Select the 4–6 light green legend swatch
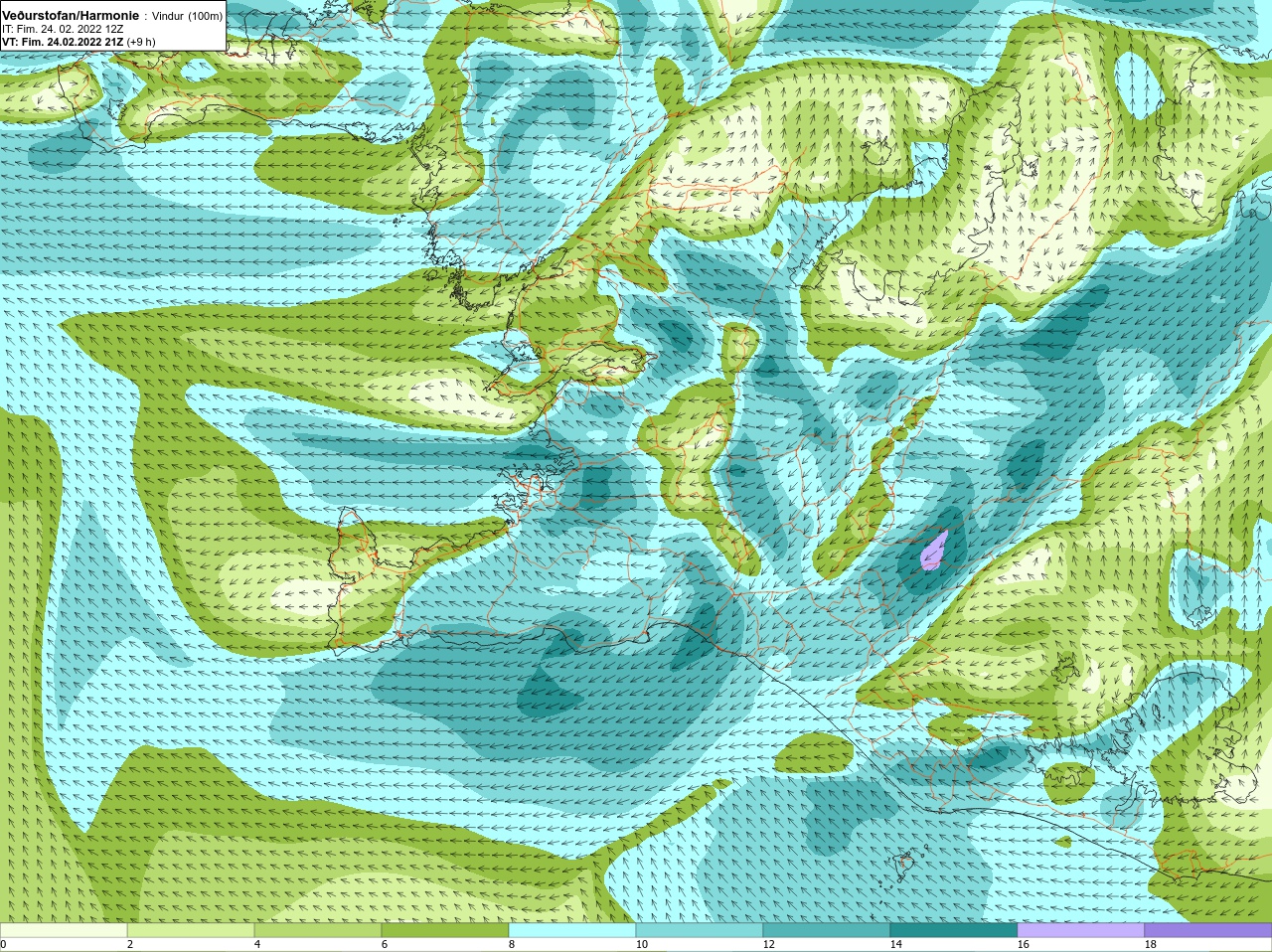The image size is (1272, 952). pyautogui.click(x=318, y=930)
